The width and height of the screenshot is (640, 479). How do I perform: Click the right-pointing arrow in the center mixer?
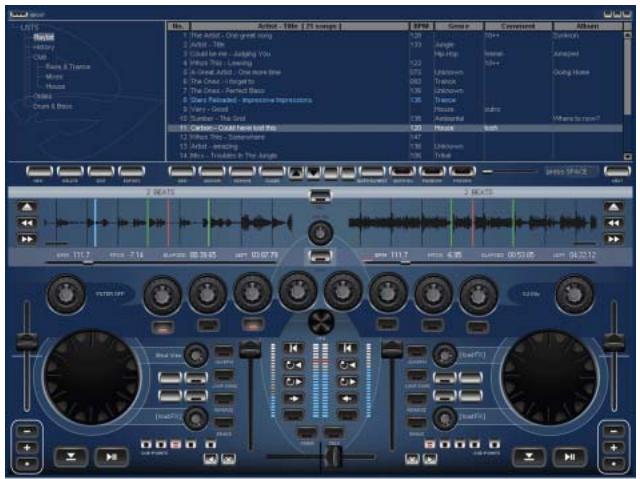[293, 399]
